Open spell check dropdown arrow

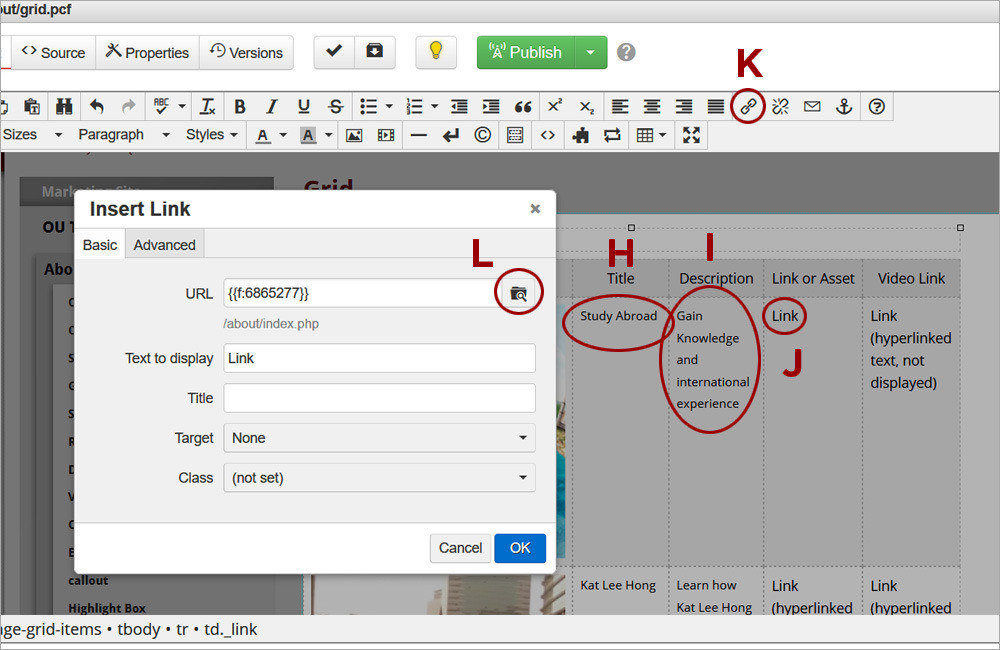(182, 107)
